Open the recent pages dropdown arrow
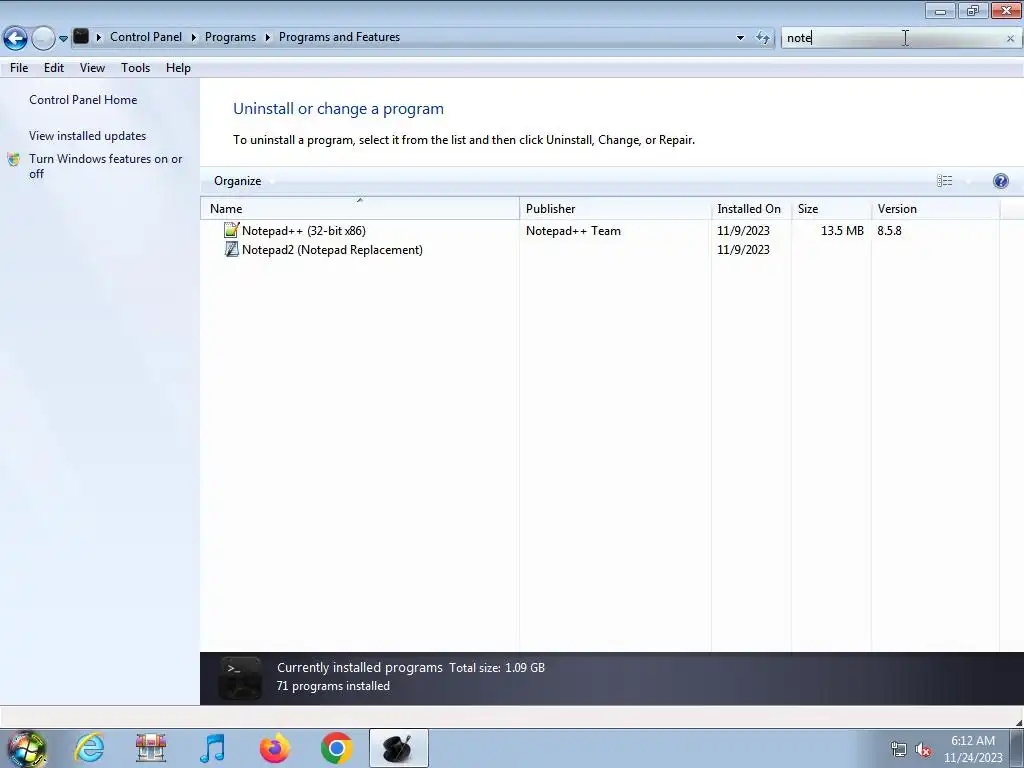Image resolution: width=1024 pixels, height=768 pixels. (63, 39)
